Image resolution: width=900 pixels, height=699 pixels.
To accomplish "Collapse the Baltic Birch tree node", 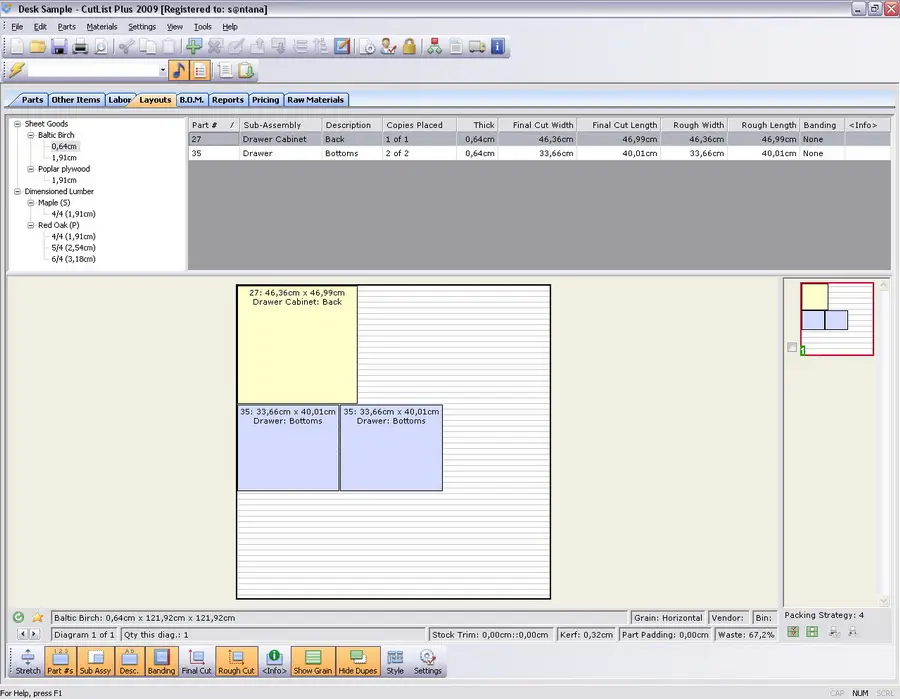I will [31, 135].
